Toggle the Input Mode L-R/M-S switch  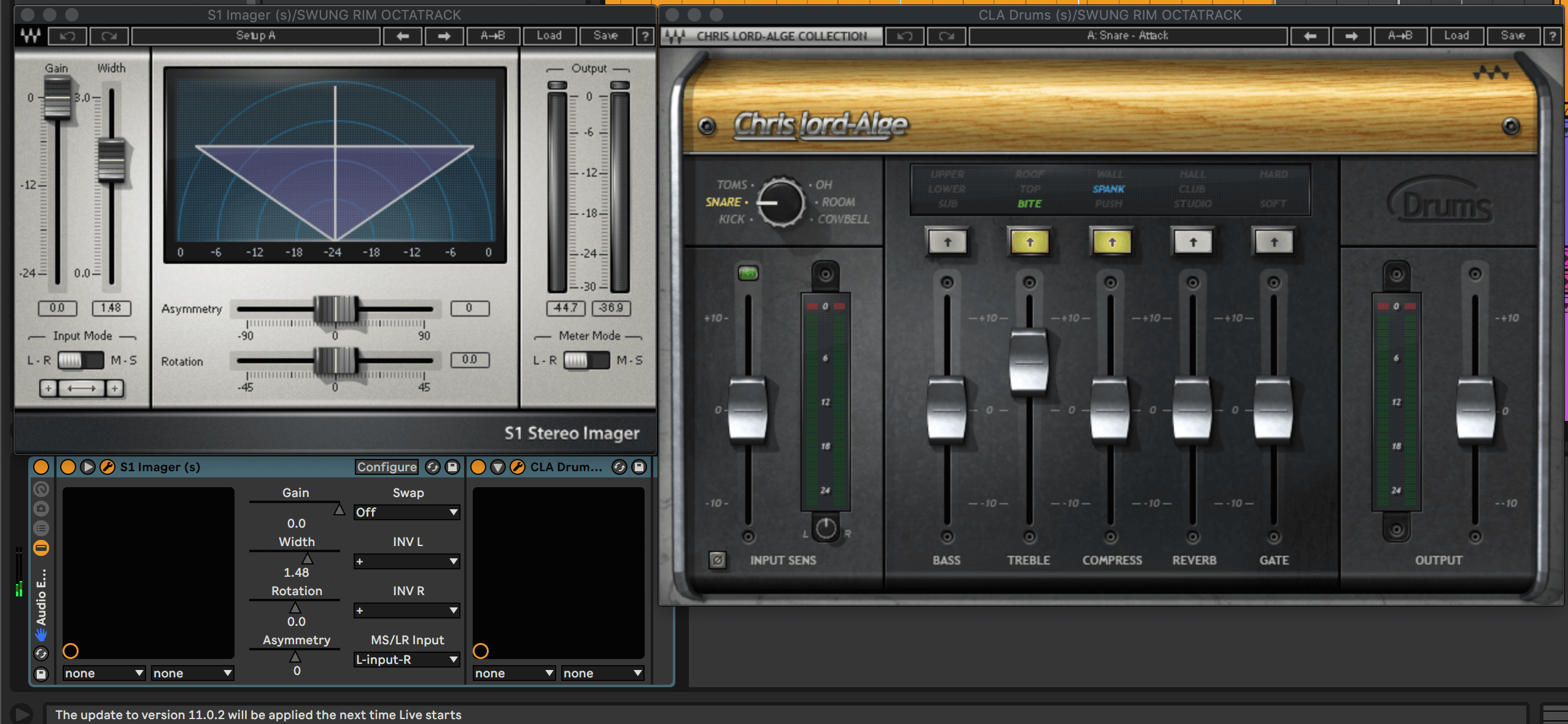[80, 360]
